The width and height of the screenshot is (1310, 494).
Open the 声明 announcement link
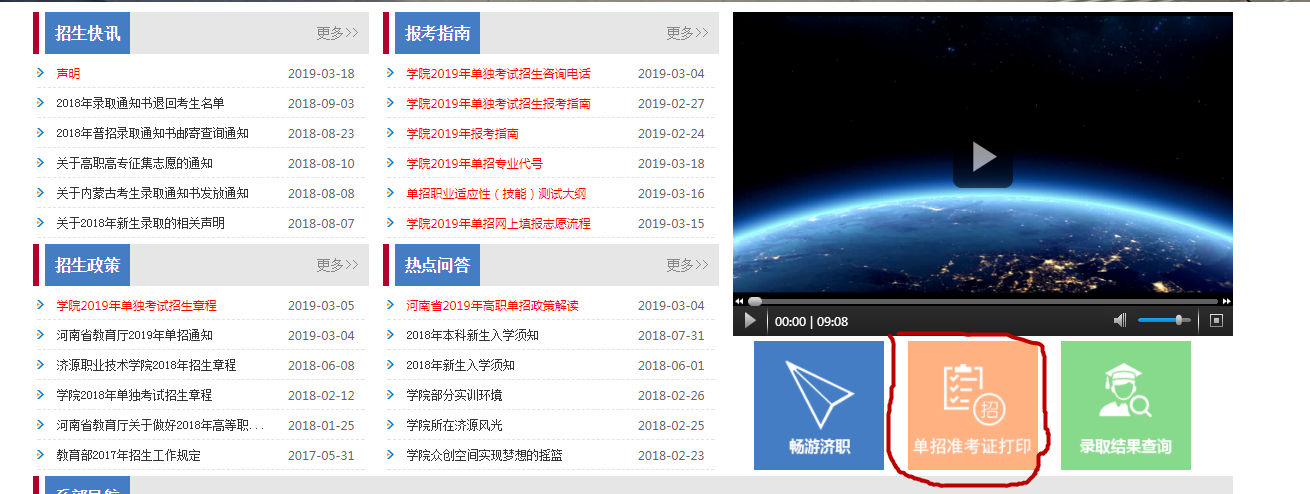tap(68, 74)
